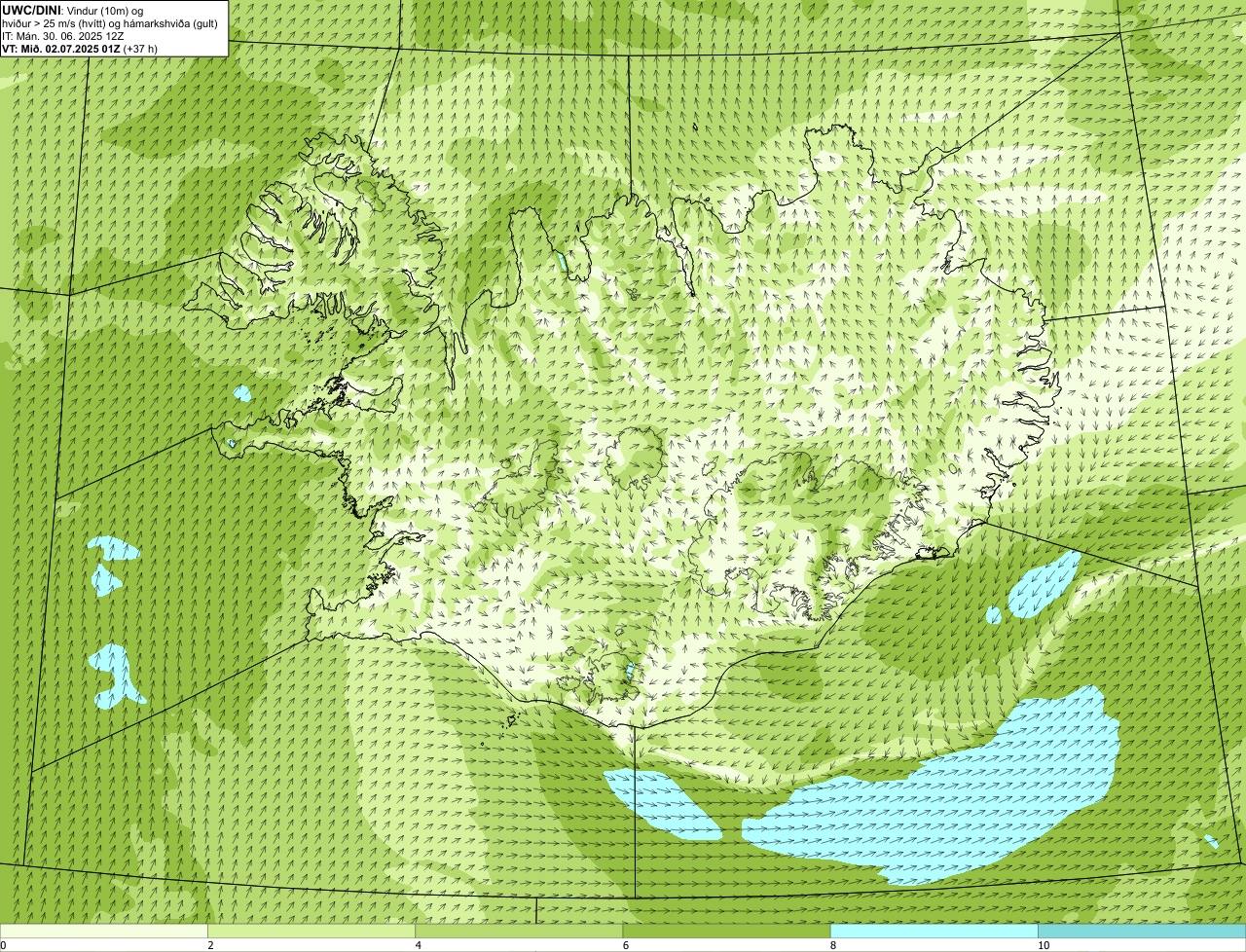This screenshot has width=1246, height=952.
Task: Click the "6" label on the color scale
Action: coord(626,945)
